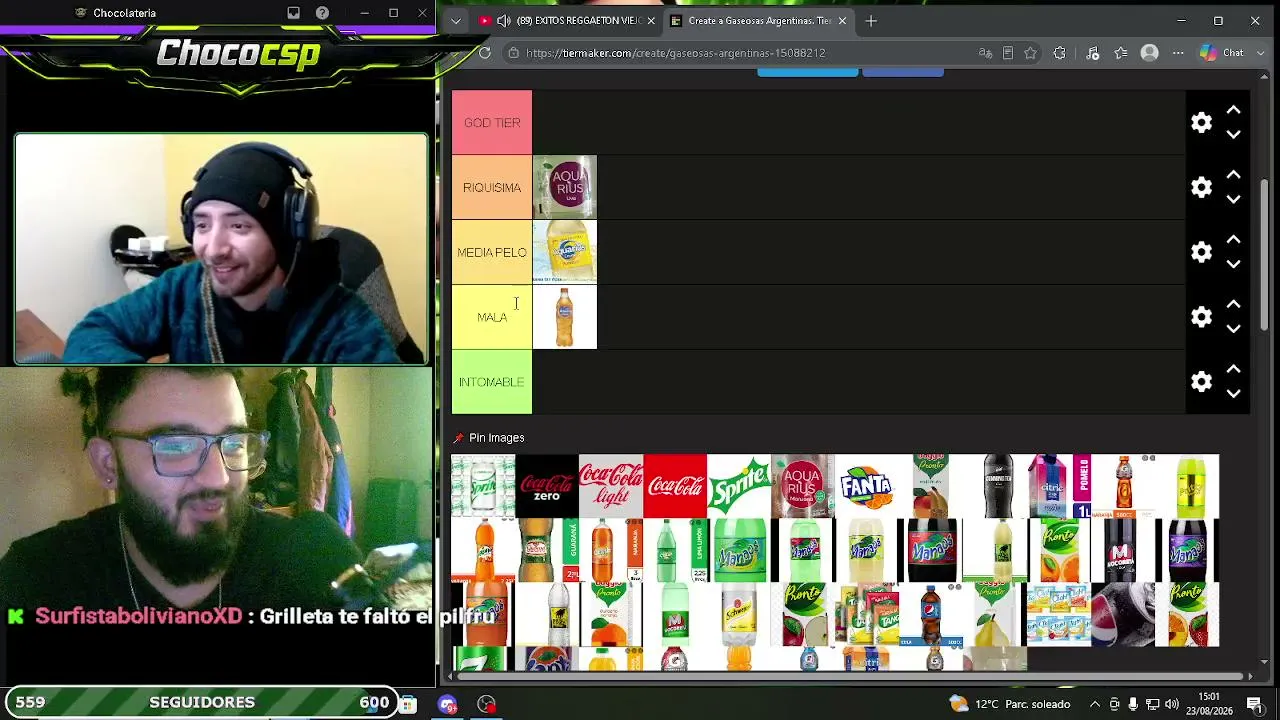This screenshot has height=720, width=1280.
Task: Move MEDIA PELO row down
Action: coord(1233,264)
